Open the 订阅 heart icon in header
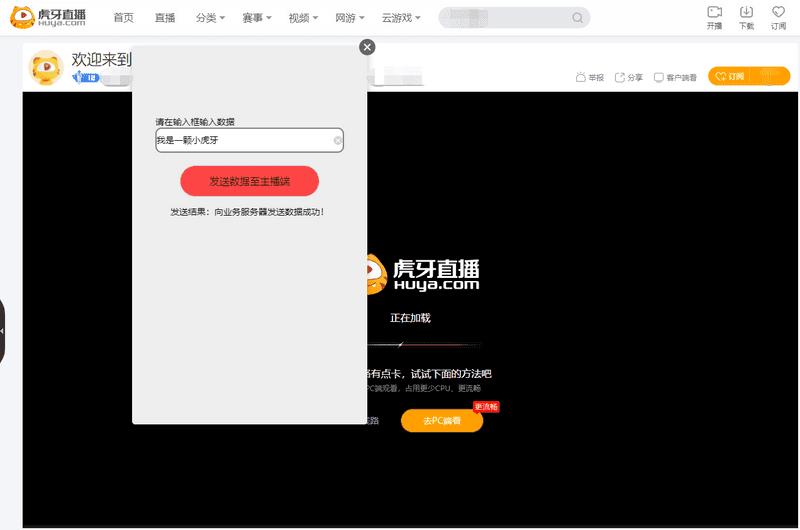This screenshot has height=530, width=800. click(778, 12)
